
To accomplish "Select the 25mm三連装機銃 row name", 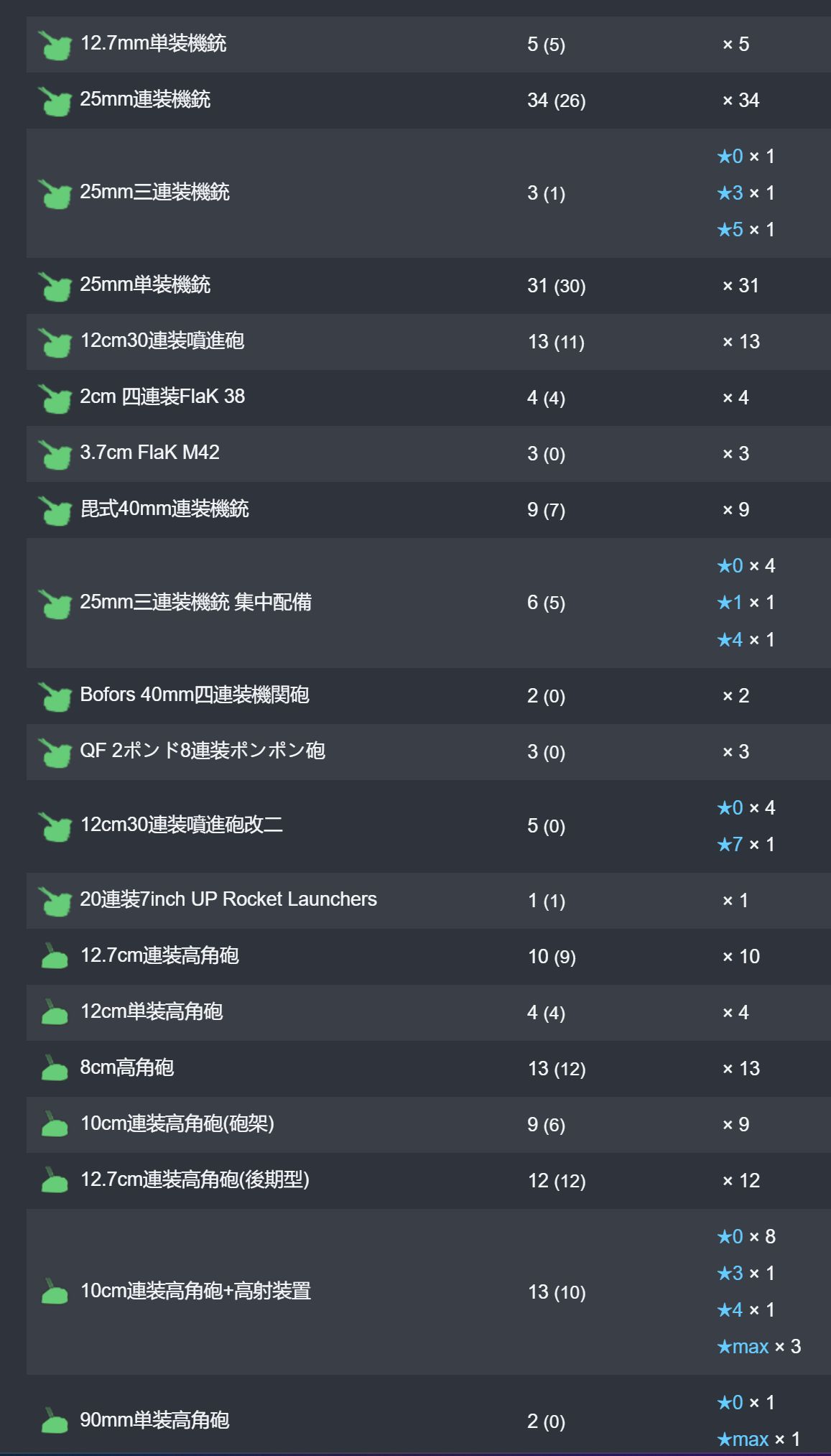I will pyautogui.click(x=154, y=193).
